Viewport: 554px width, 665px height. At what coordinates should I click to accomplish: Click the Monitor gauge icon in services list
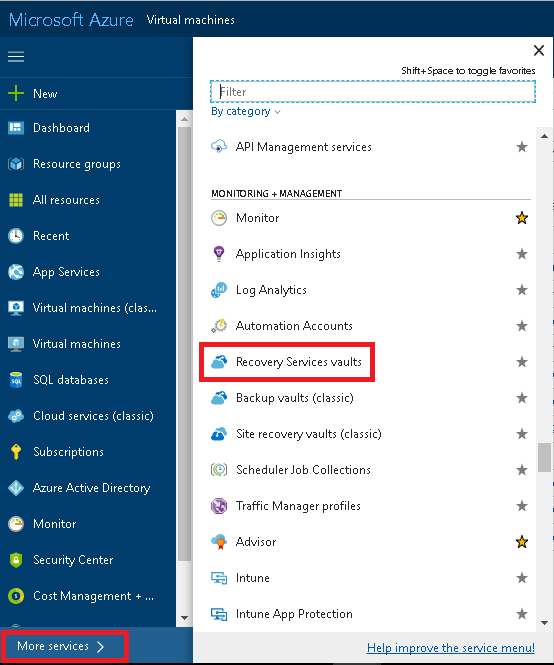tap(219, 218)
